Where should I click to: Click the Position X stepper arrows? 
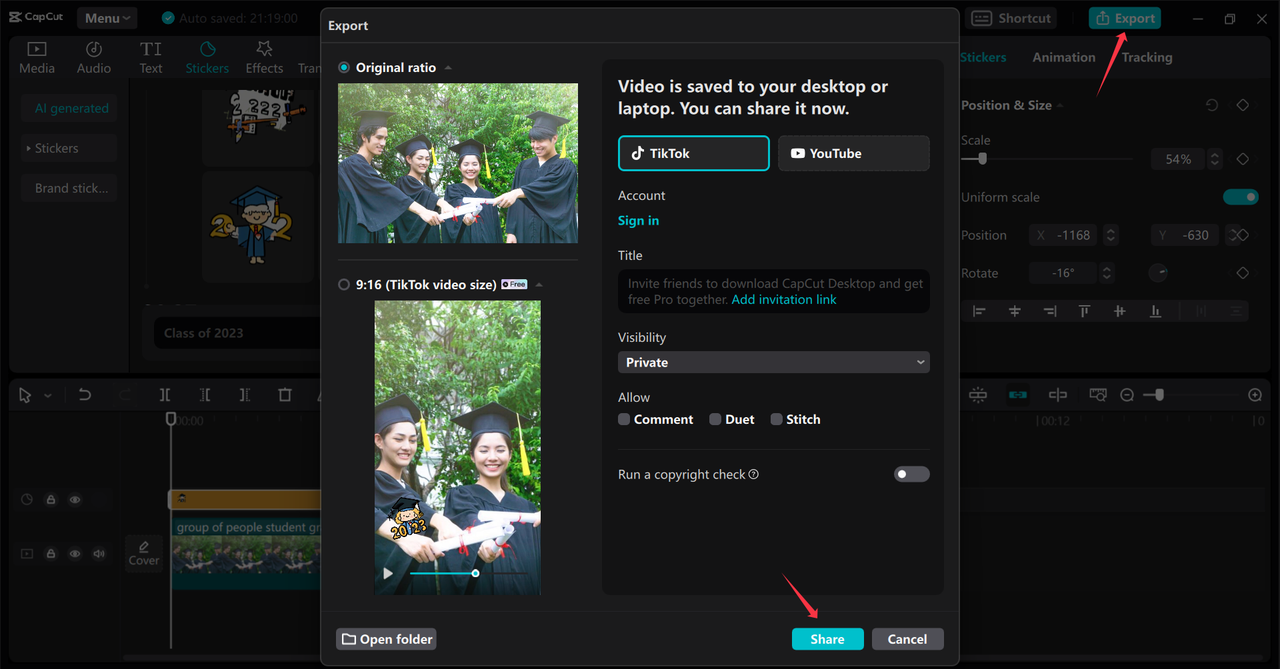click(x=1110, y=235)
